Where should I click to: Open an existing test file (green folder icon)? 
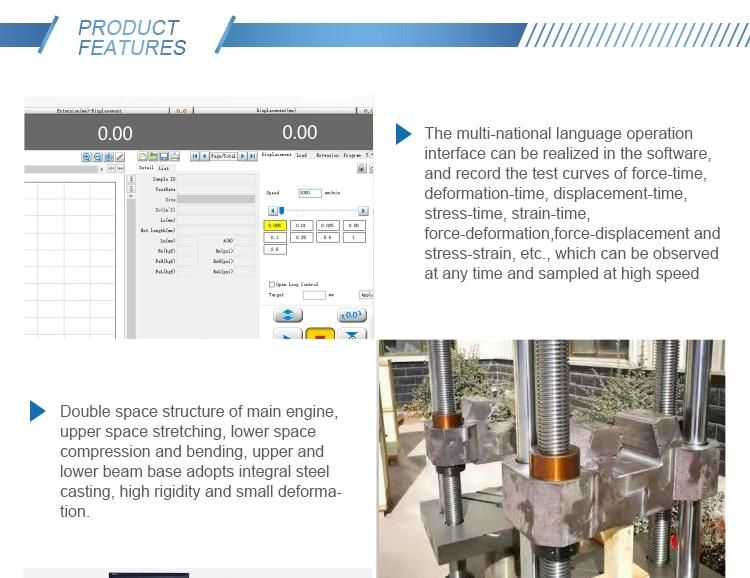(x=153, y=156)
